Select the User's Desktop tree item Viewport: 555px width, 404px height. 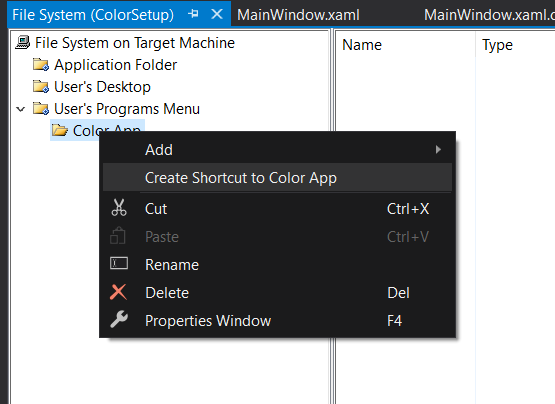tap(102, 87)
